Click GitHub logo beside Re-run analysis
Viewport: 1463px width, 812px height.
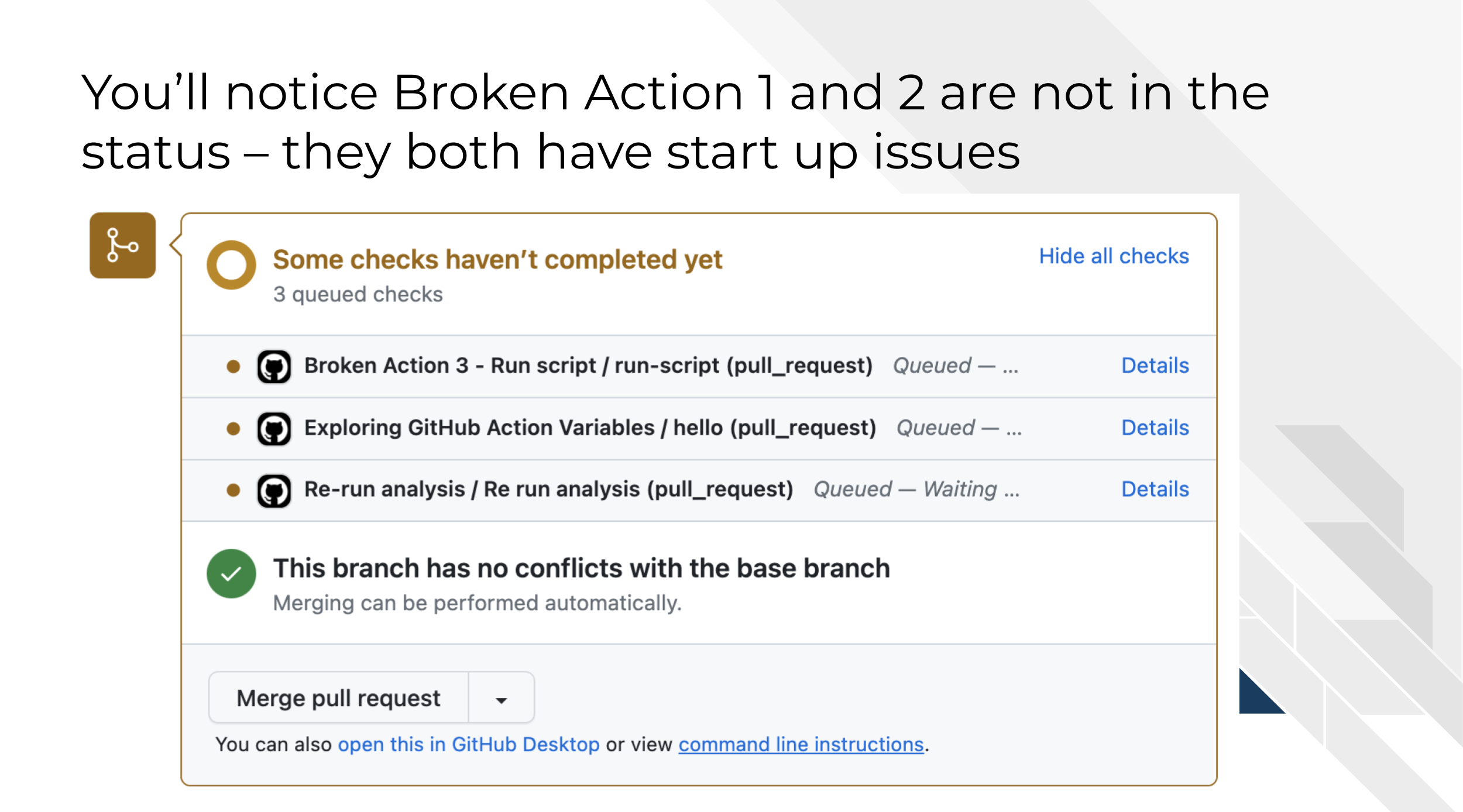click(274, 491)
